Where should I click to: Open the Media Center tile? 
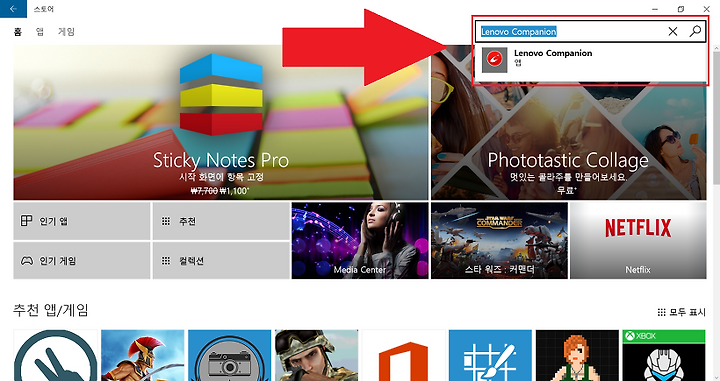click(x=360, y=241)
